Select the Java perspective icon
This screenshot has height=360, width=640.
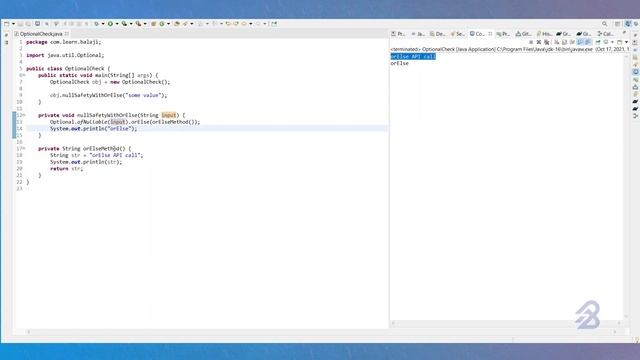click(628, 24)
